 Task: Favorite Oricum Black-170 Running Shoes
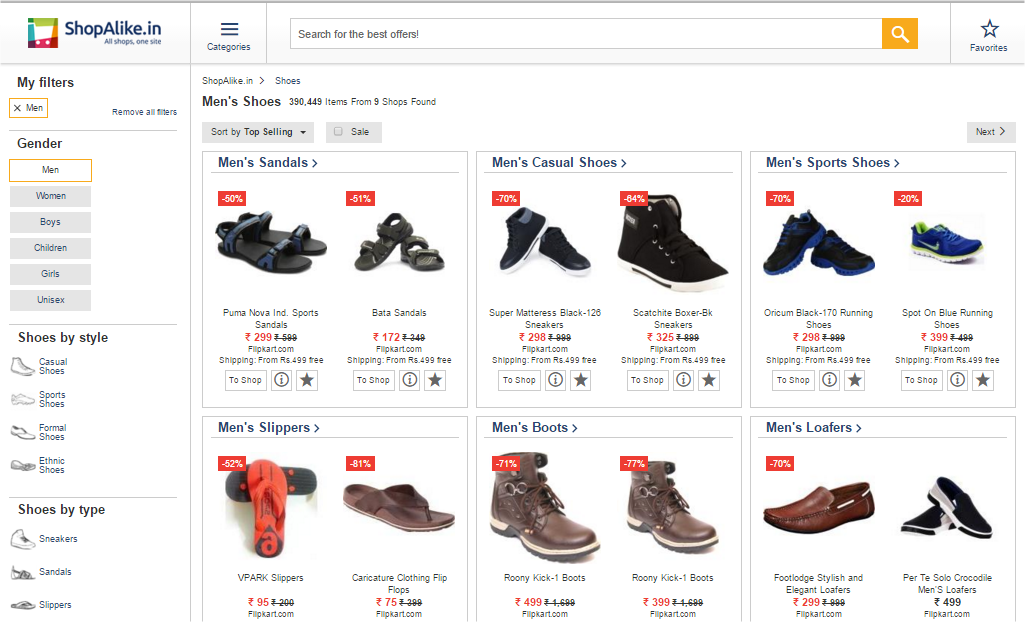tap(854, 380)
